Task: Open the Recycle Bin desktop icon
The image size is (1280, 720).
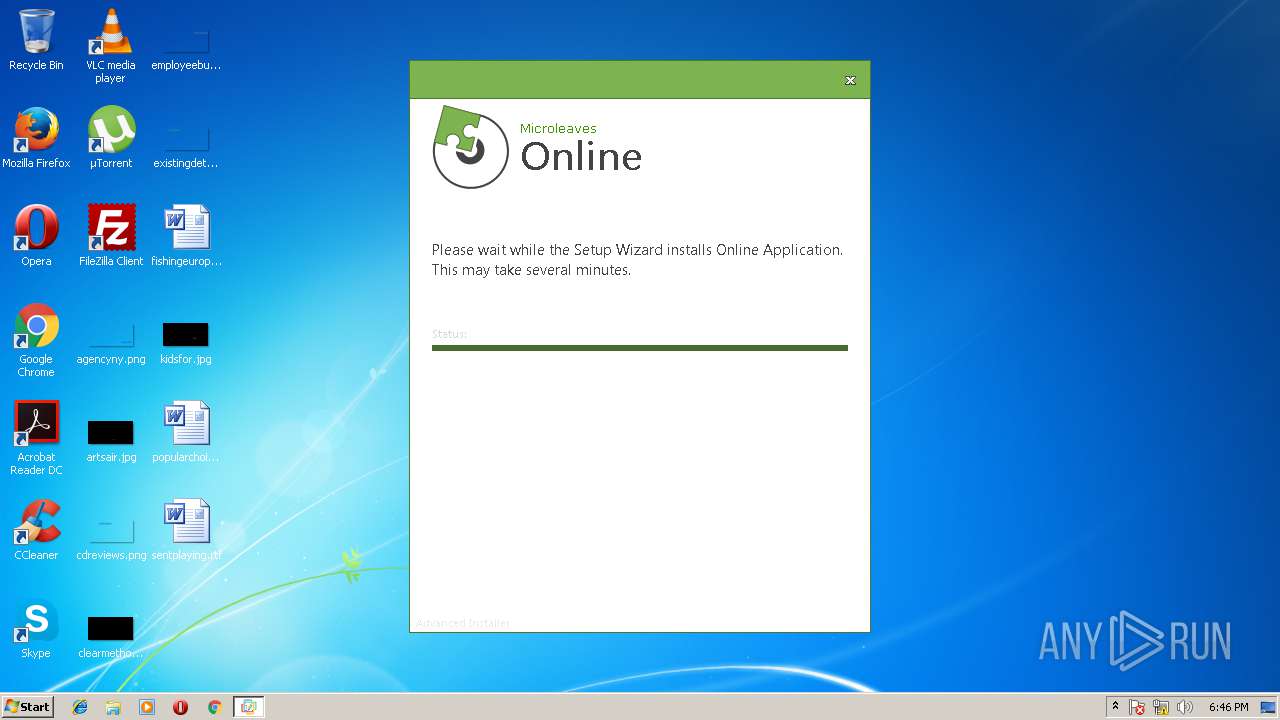Action: click(36, 40)
